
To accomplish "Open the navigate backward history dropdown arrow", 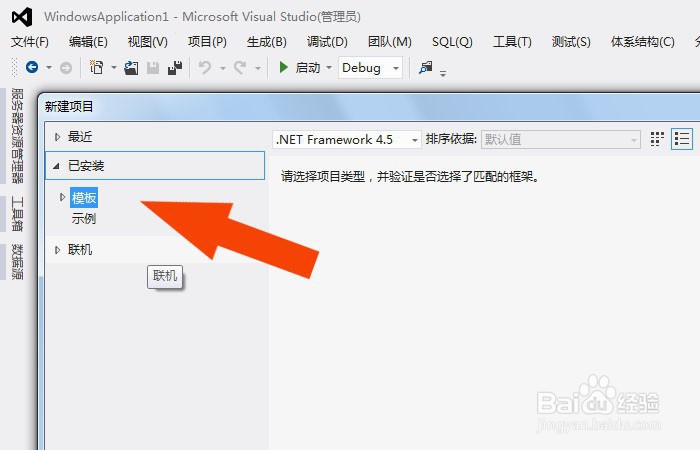I will [49, 68].
